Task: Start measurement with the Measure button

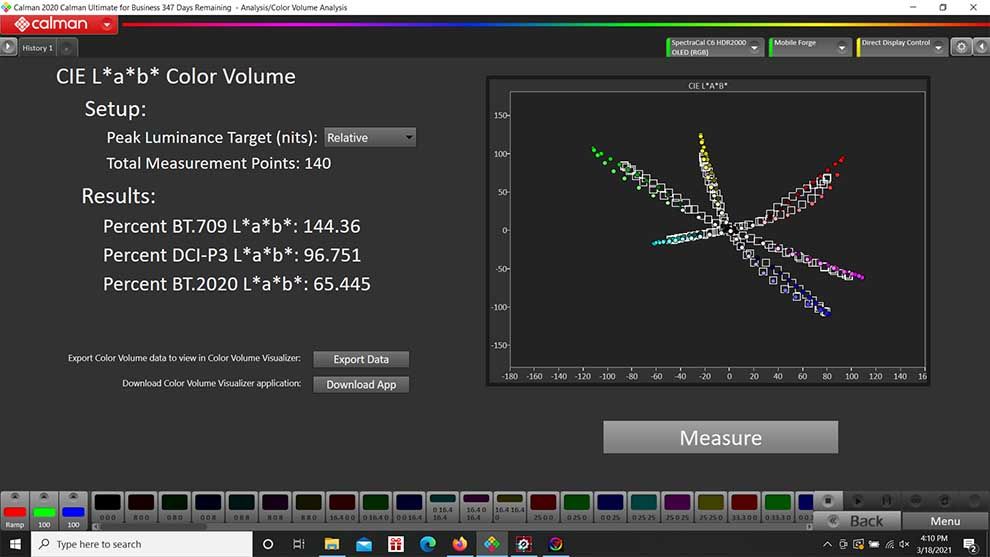Action: (x=720, y=437)
